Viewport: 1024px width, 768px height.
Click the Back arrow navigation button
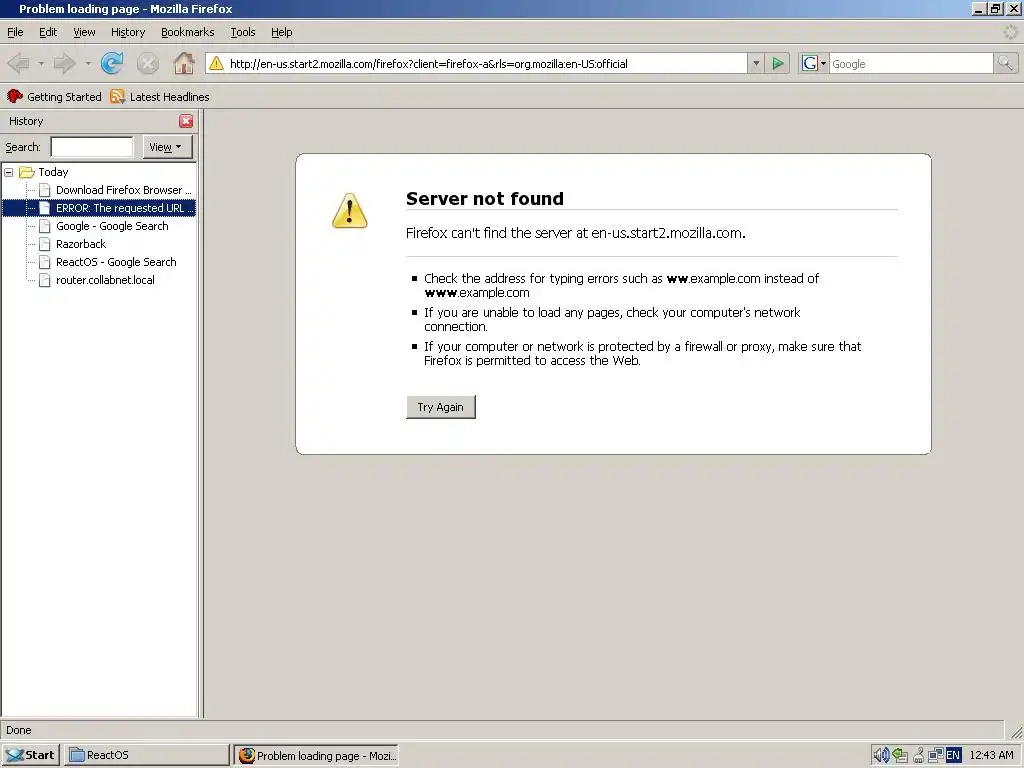click(x=18, y=63)
